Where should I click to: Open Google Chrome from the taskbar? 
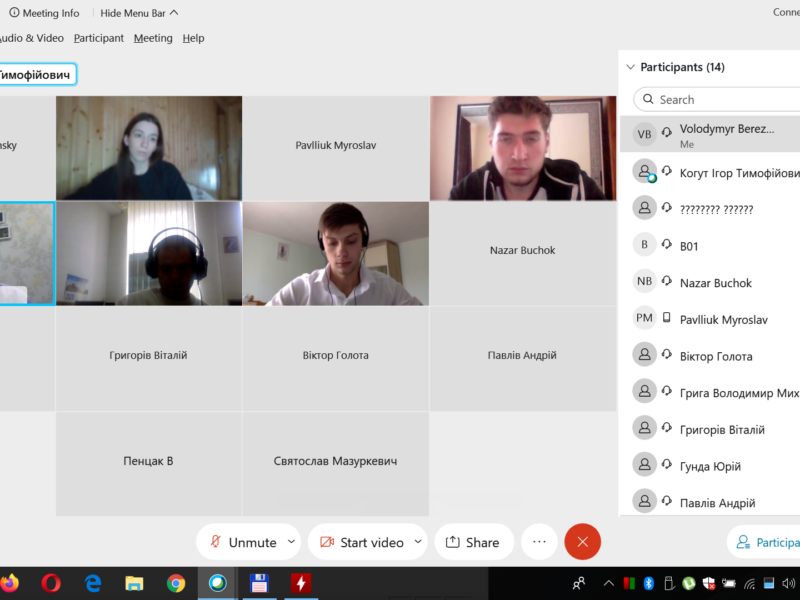pos(176,583)
